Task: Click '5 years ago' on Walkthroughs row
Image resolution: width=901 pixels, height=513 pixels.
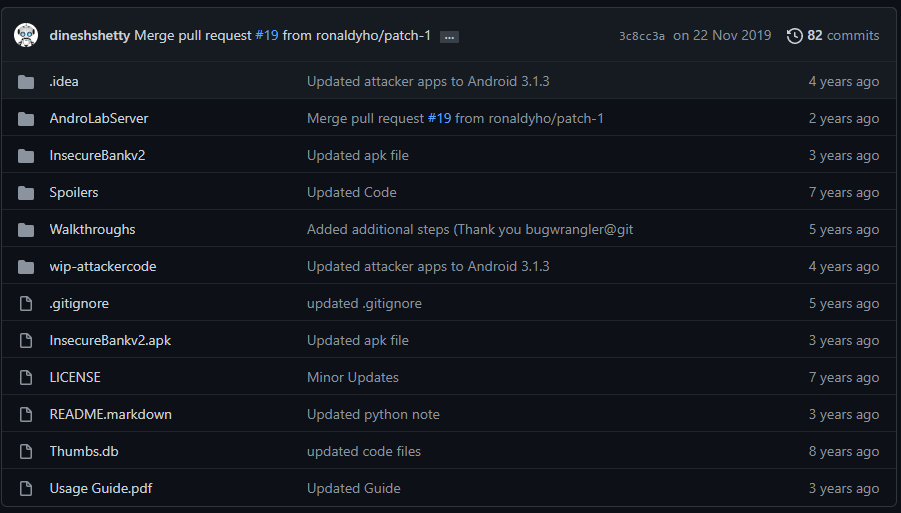Action: 844,230
